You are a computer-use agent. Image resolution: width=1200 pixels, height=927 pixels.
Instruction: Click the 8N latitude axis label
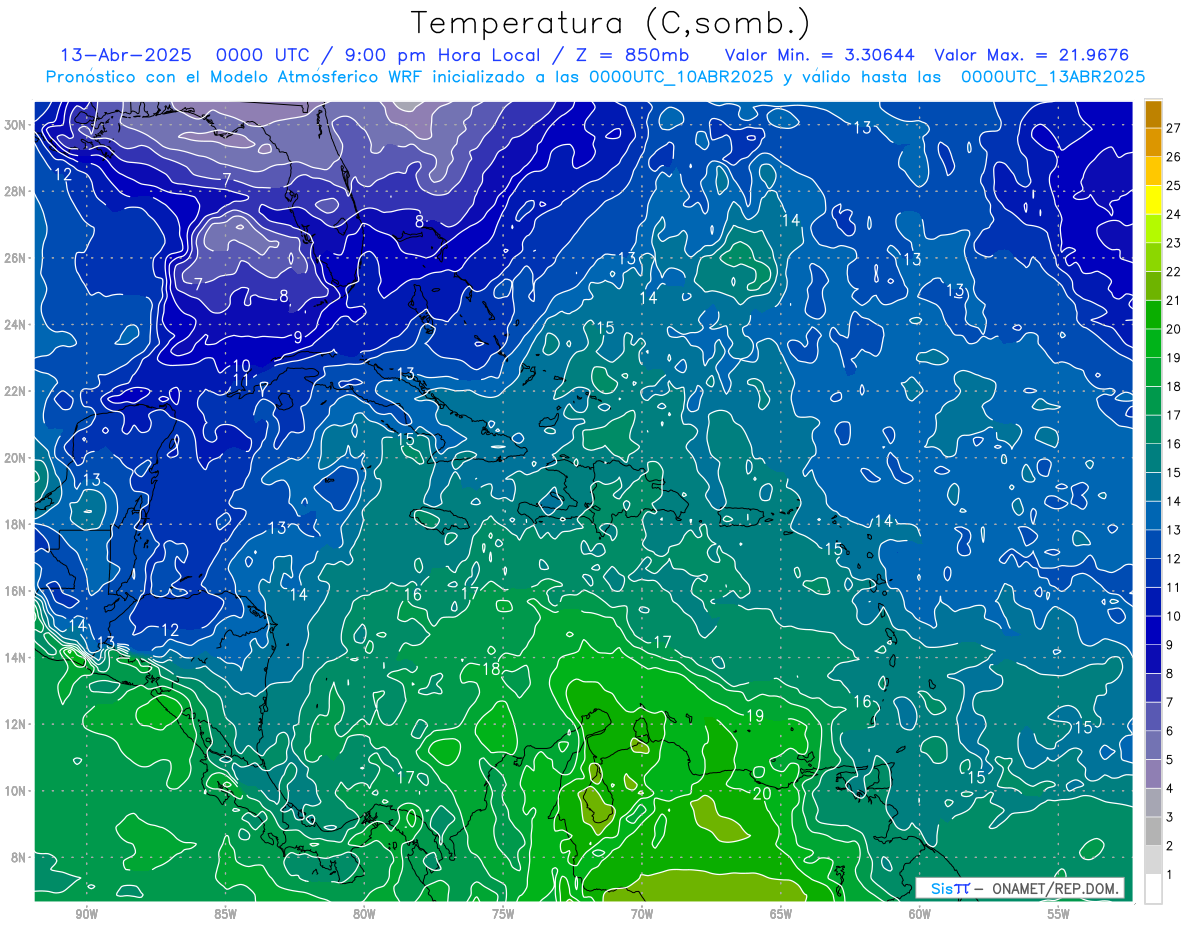pos(20,857)
